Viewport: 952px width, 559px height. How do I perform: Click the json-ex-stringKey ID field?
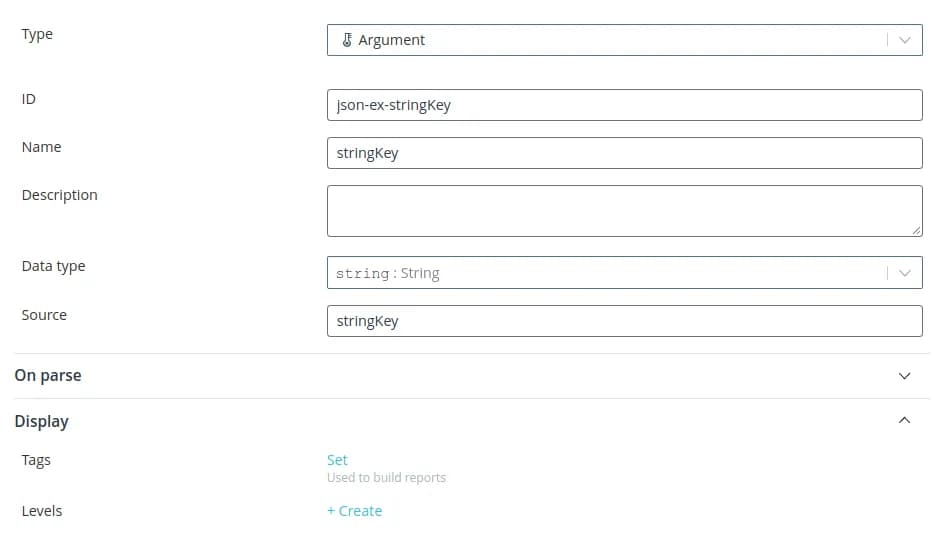tap(624, 105)
